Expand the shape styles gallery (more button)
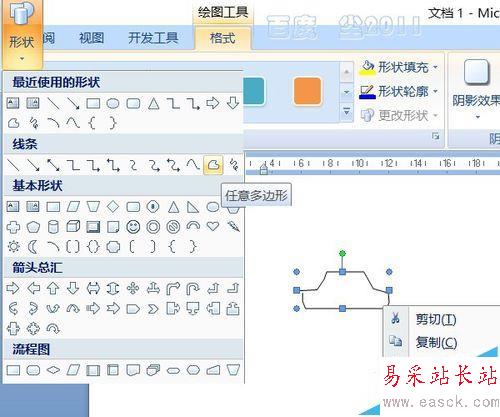Image resolution: width=500 pixels, height=417 pixels. [347, 113]
